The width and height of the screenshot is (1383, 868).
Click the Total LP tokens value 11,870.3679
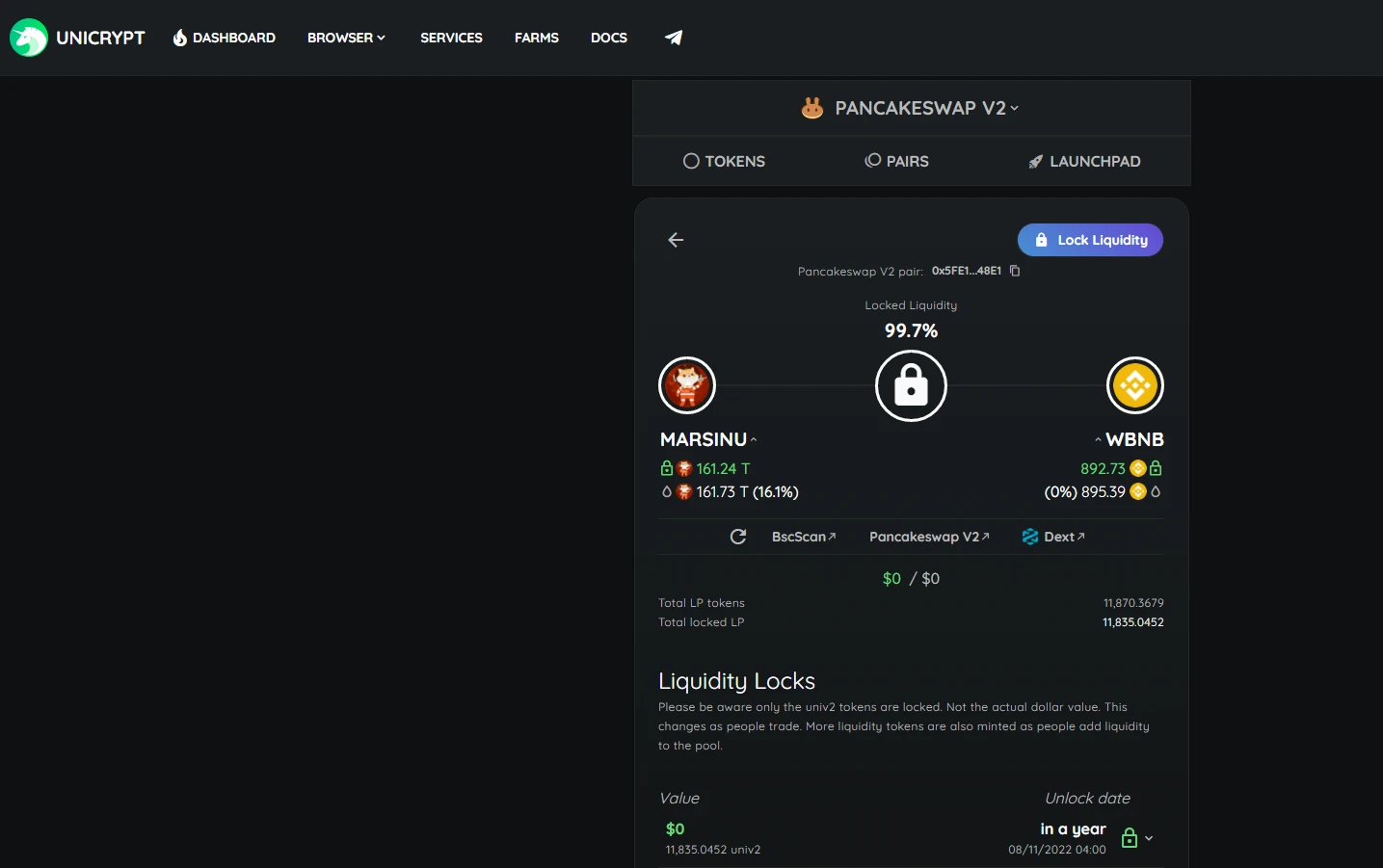pyautogui.click(x=1133, y=603)
